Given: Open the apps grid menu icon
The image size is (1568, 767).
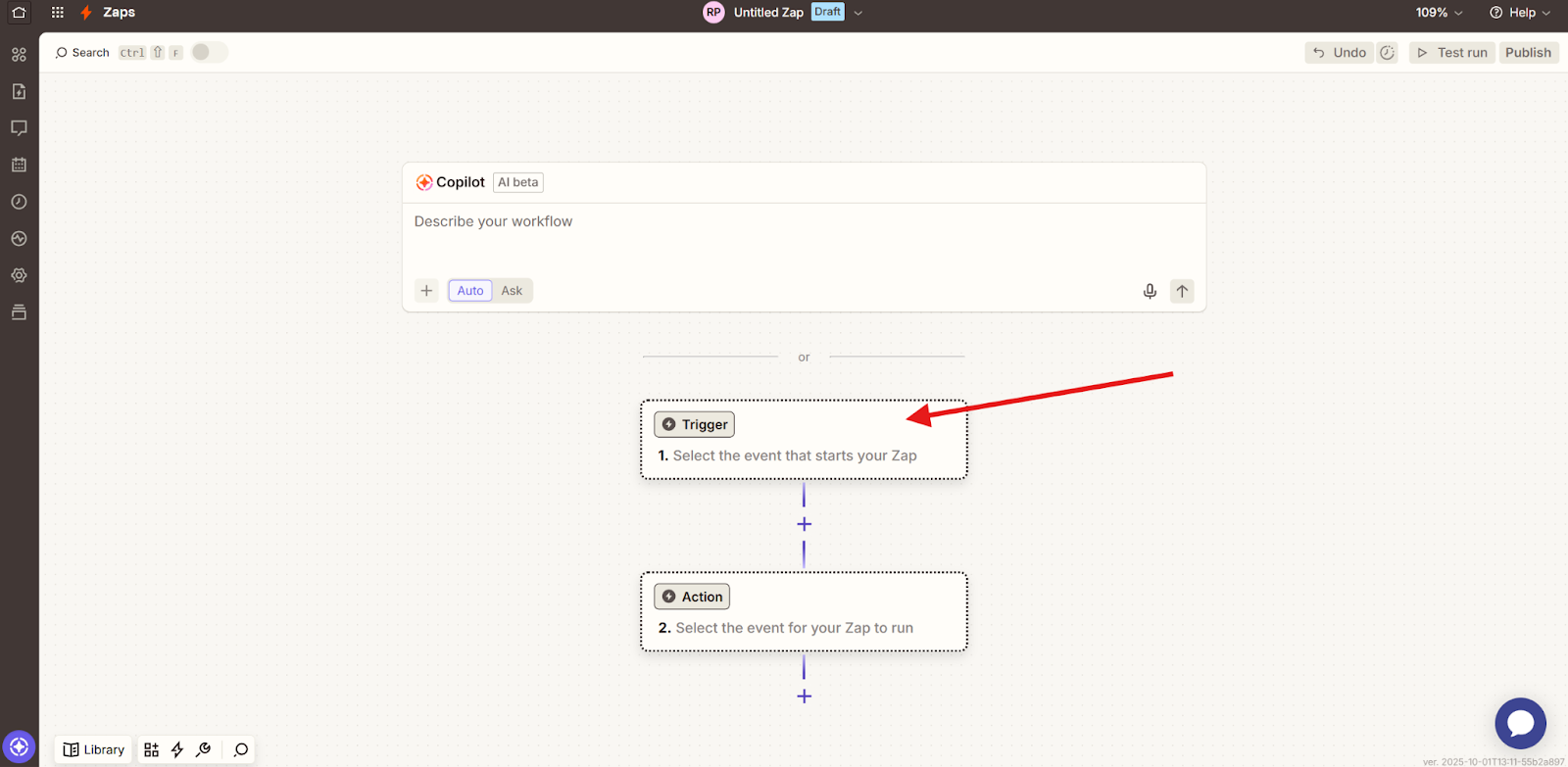Looking at the screenshot, I should [x=58, y=13].
